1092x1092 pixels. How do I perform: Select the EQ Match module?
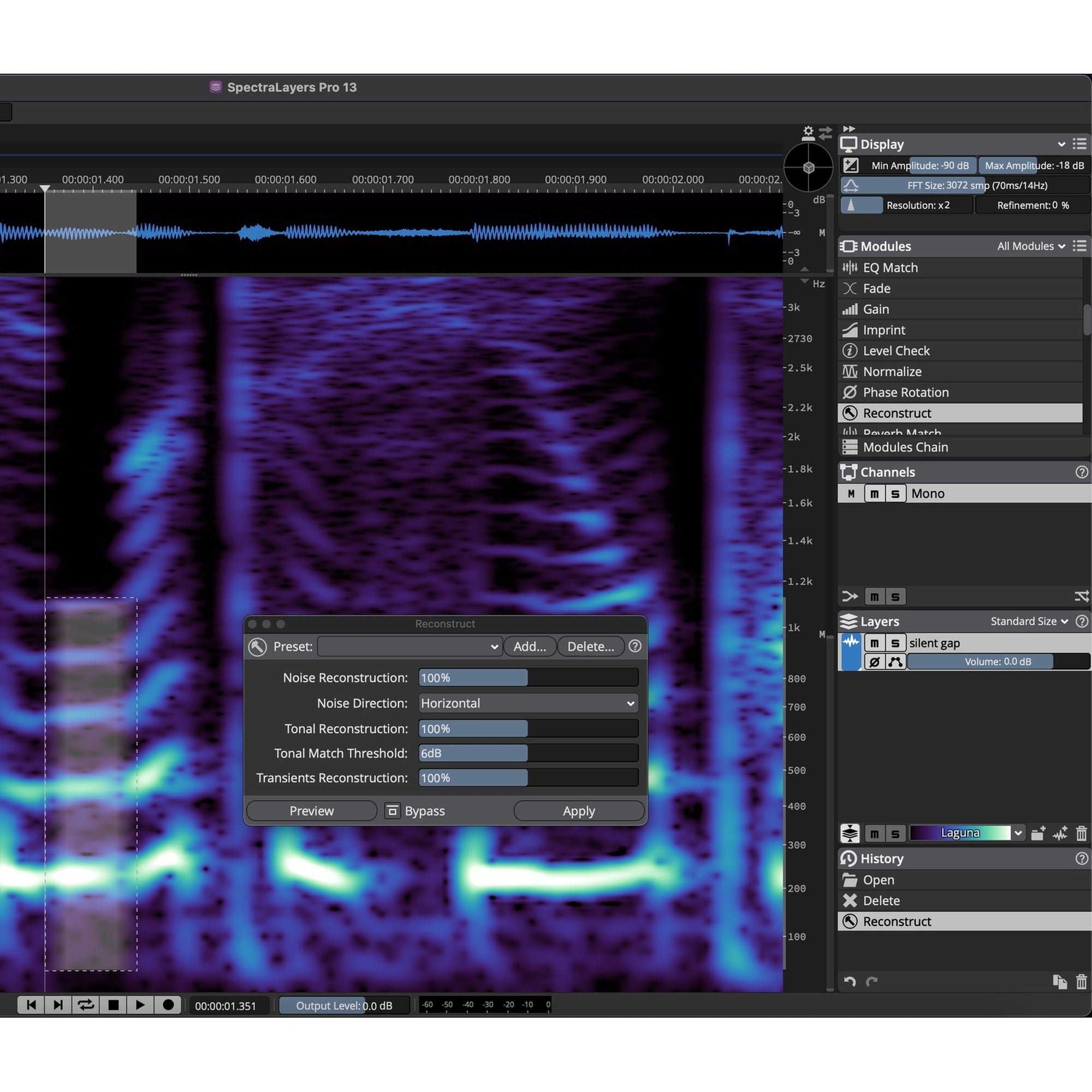[960, 268]
